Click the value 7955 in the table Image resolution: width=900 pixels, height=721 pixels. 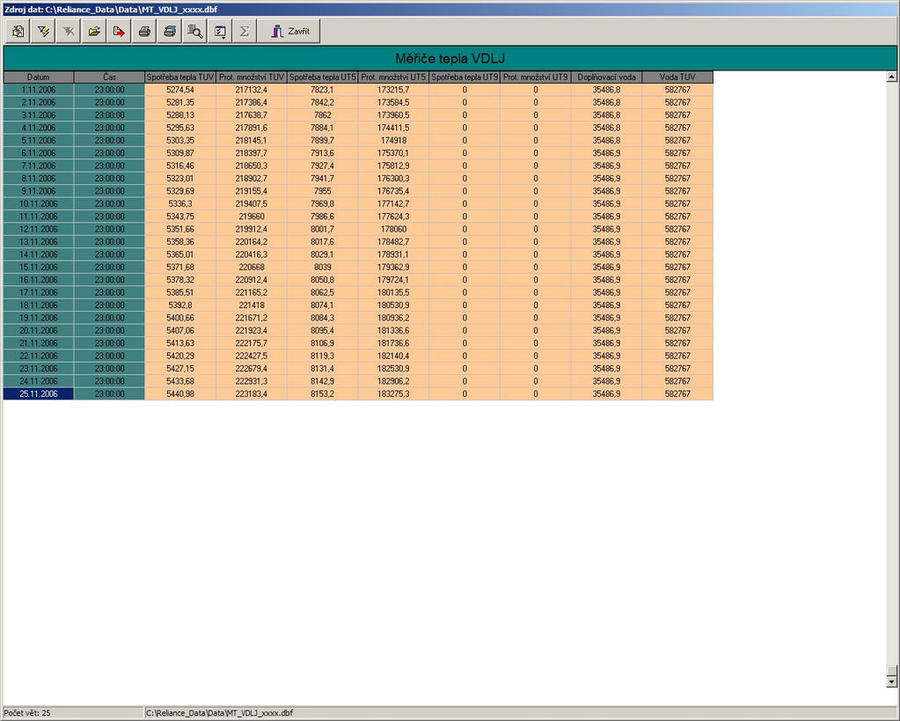click(x=323, y=191)
